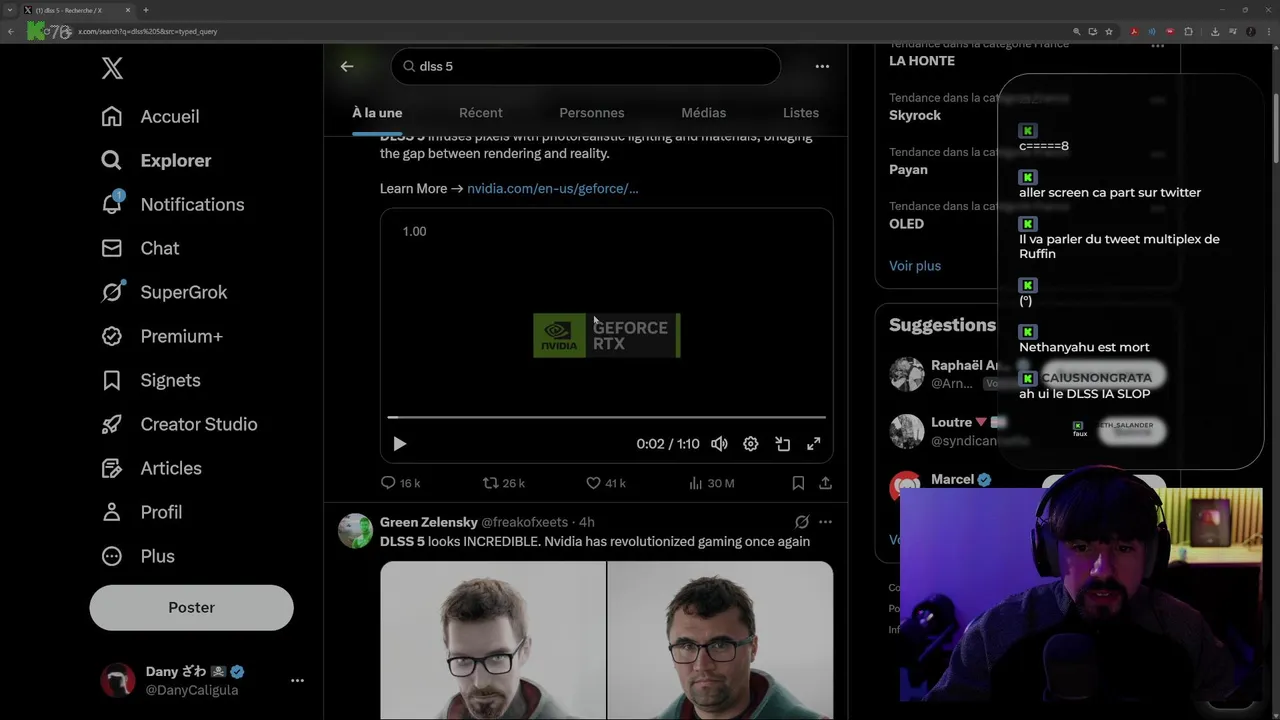Open Green Zelensky's profile avatar
Viewport: 1280px width, 720px height.
tap(355, 531)
